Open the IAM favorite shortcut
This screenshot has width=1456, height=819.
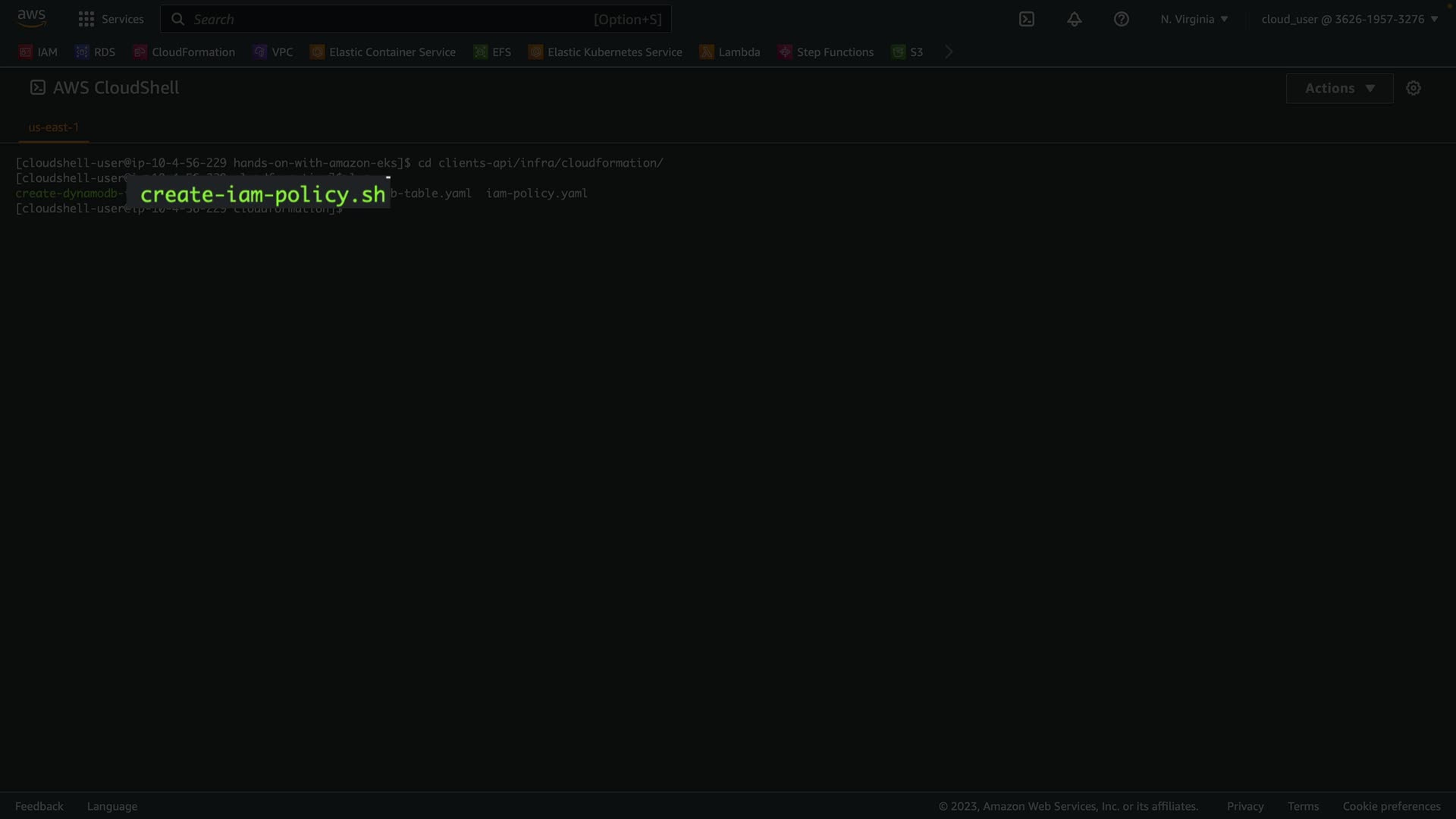pyautogui.click(x=39, y=52)
